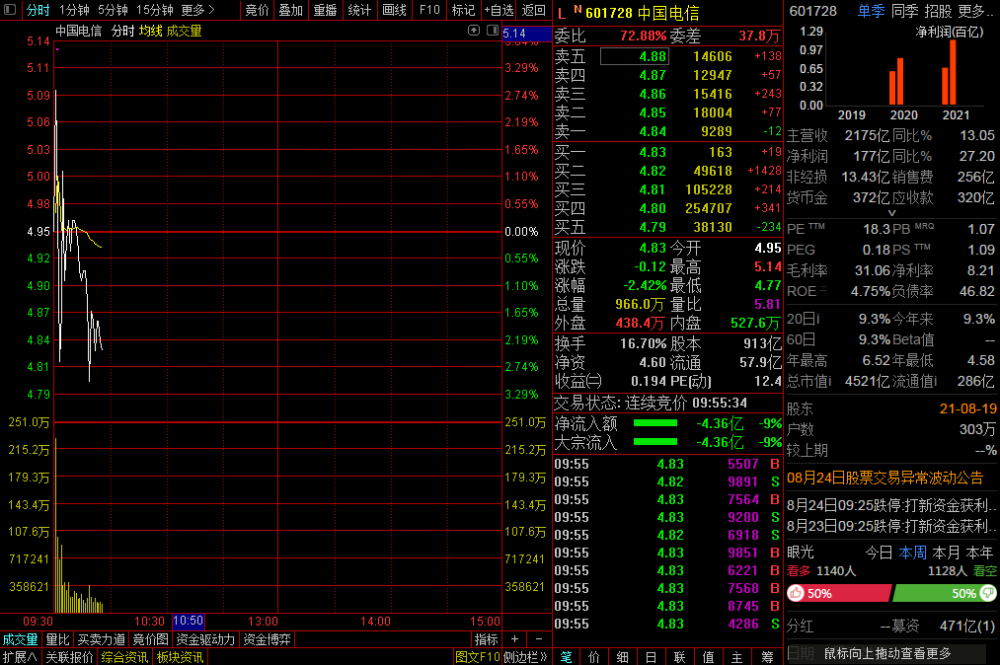
Task: Select 本周 sentiment period
Action: [x=913, y=552]
